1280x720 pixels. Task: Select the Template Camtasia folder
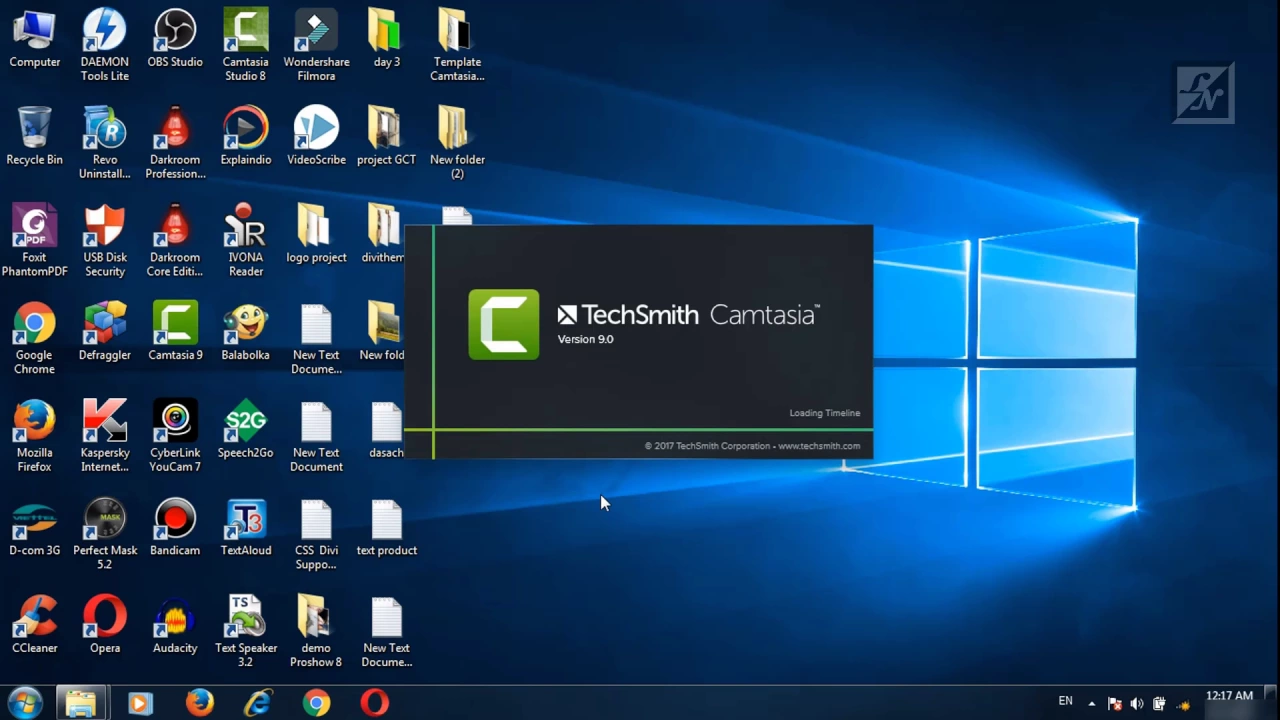pyautogui.click(x=457, y=46)
